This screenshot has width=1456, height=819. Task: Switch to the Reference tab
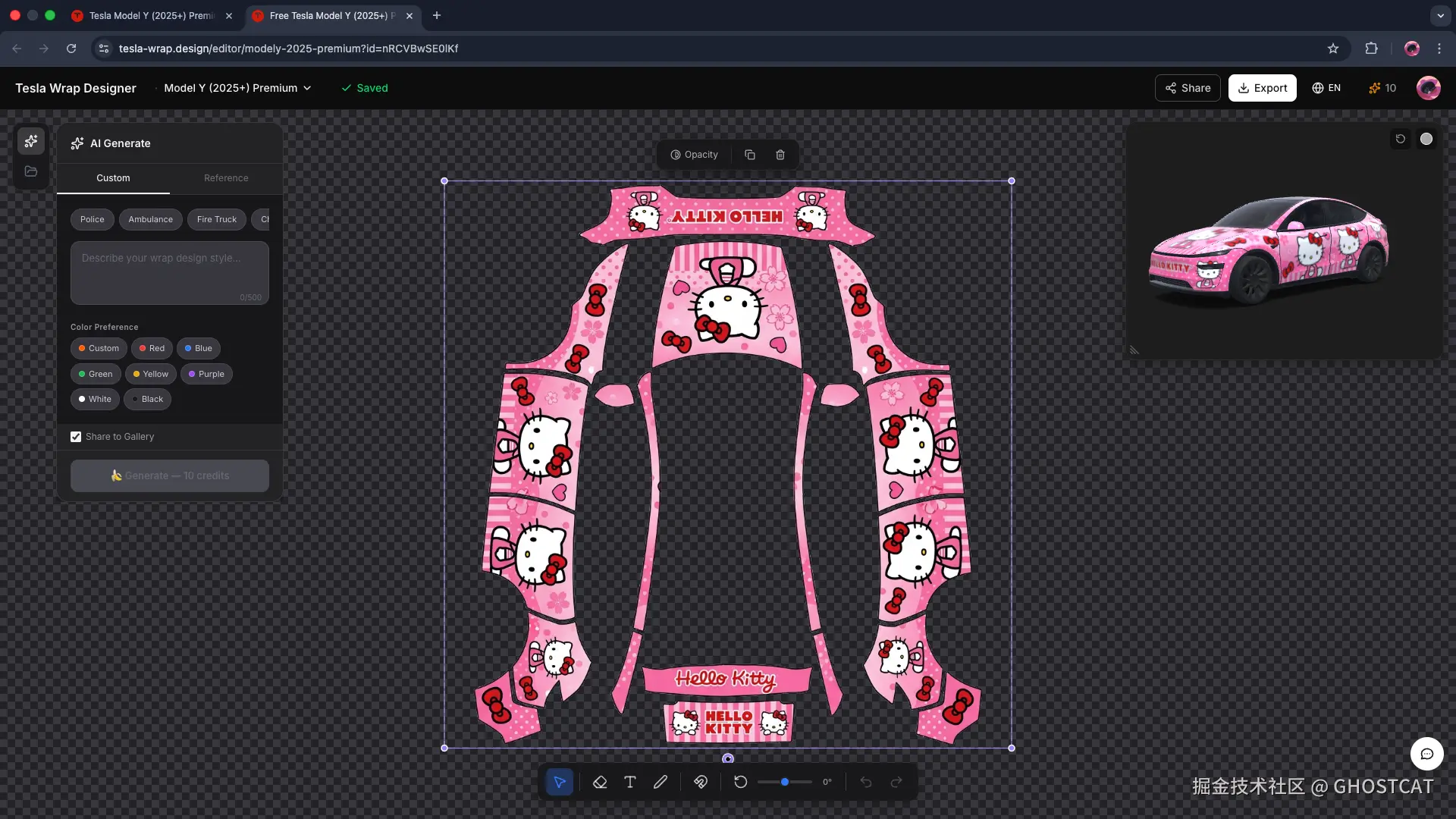tap(226, 178)
